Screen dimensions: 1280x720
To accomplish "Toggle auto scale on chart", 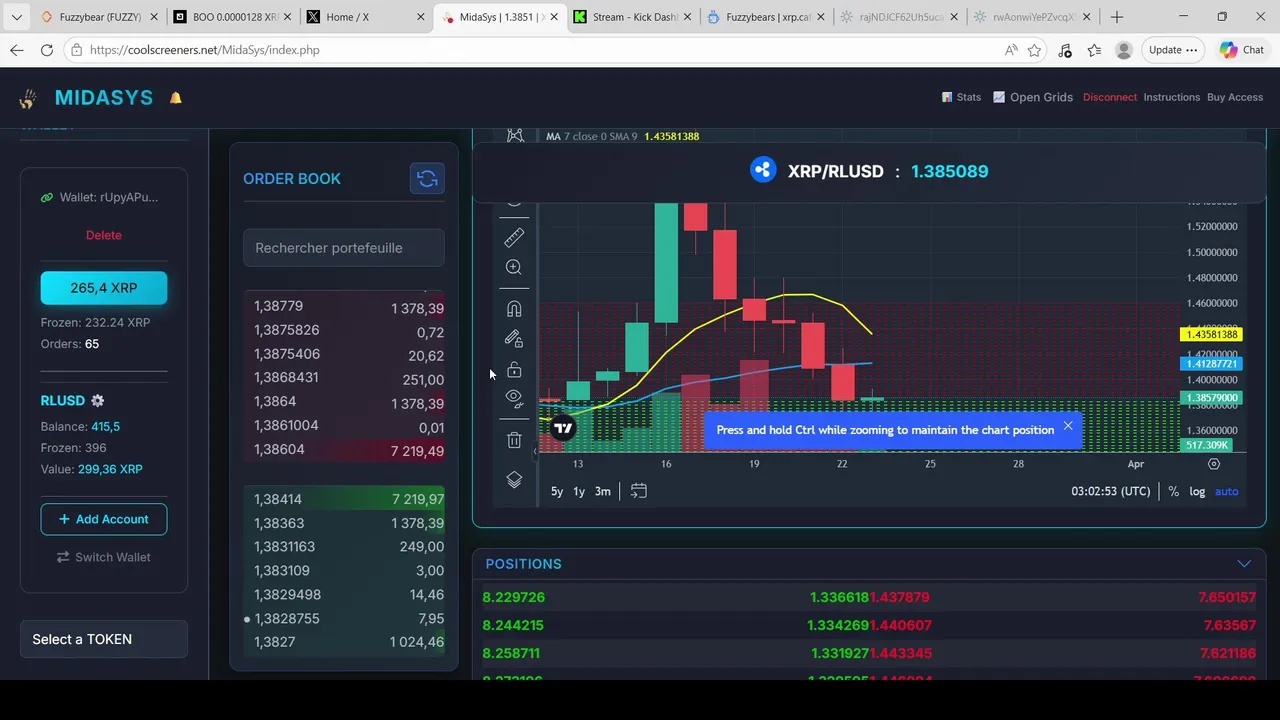I will coord(1226,491).
